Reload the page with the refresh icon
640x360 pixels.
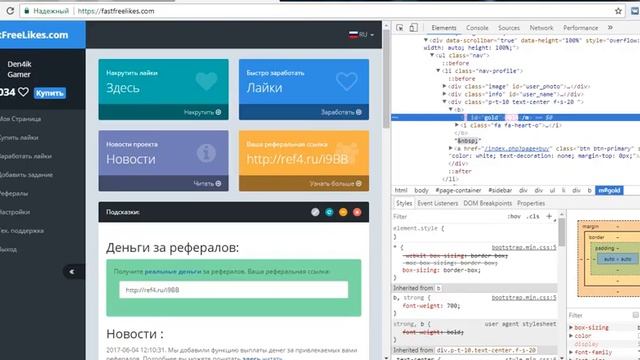(x=10, y=11)
